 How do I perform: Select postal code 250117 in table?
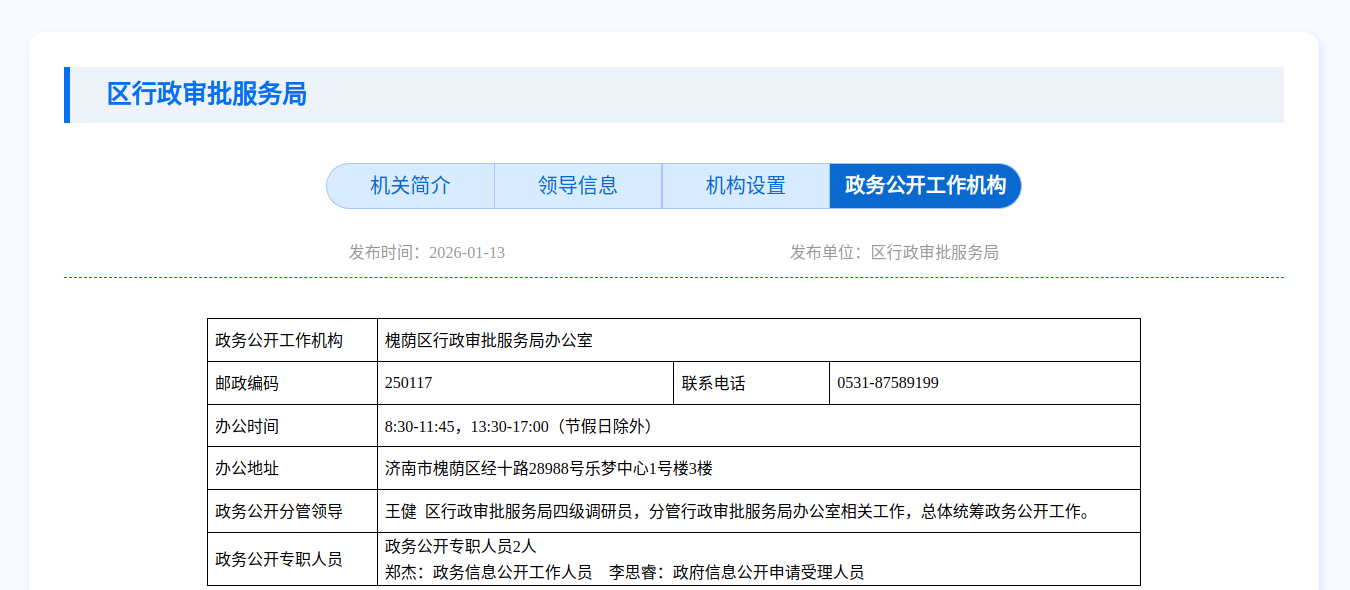click(x=409, y=383)
